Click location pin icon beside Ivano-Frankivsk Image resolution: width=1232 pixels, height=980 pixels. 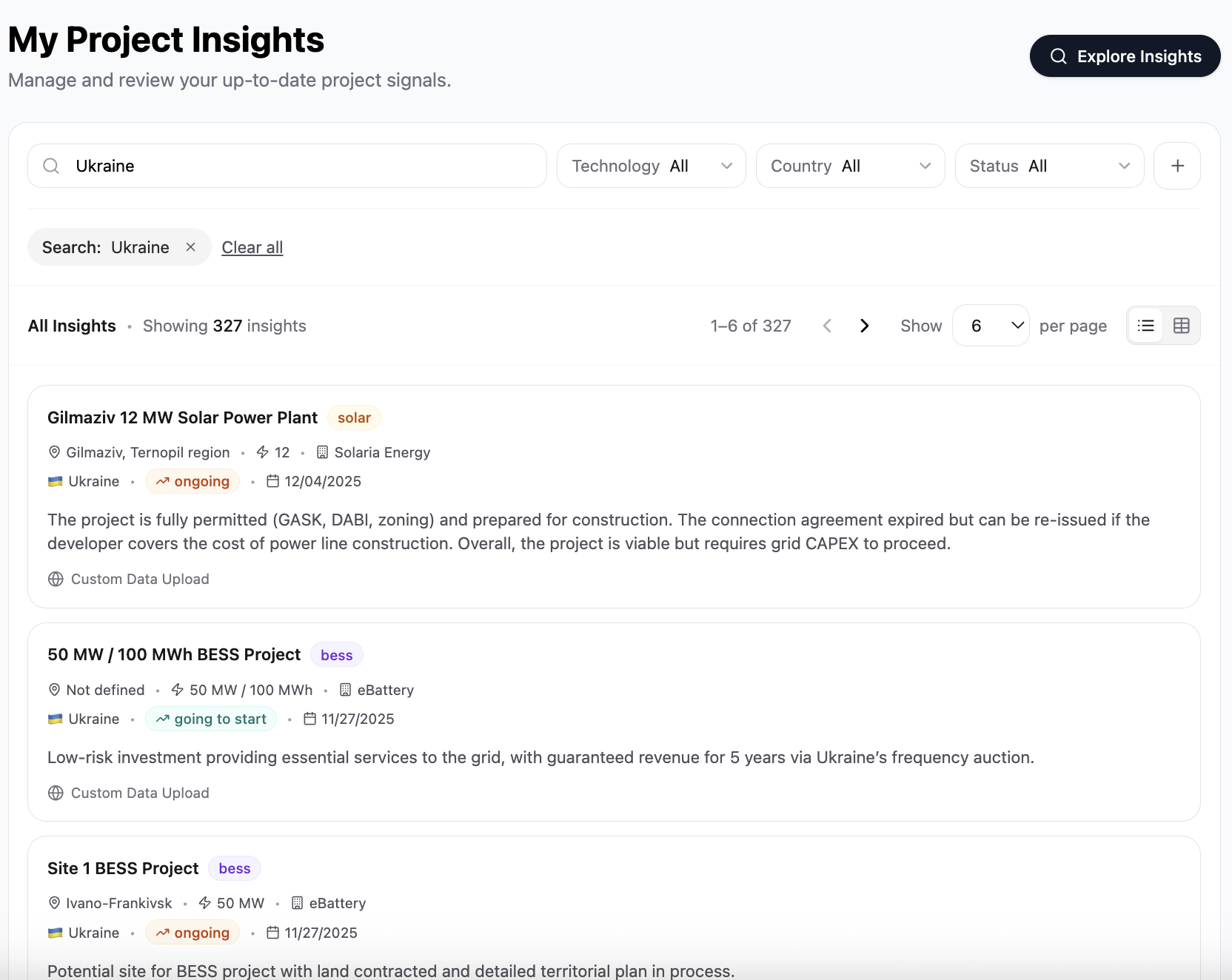(54, 903)
